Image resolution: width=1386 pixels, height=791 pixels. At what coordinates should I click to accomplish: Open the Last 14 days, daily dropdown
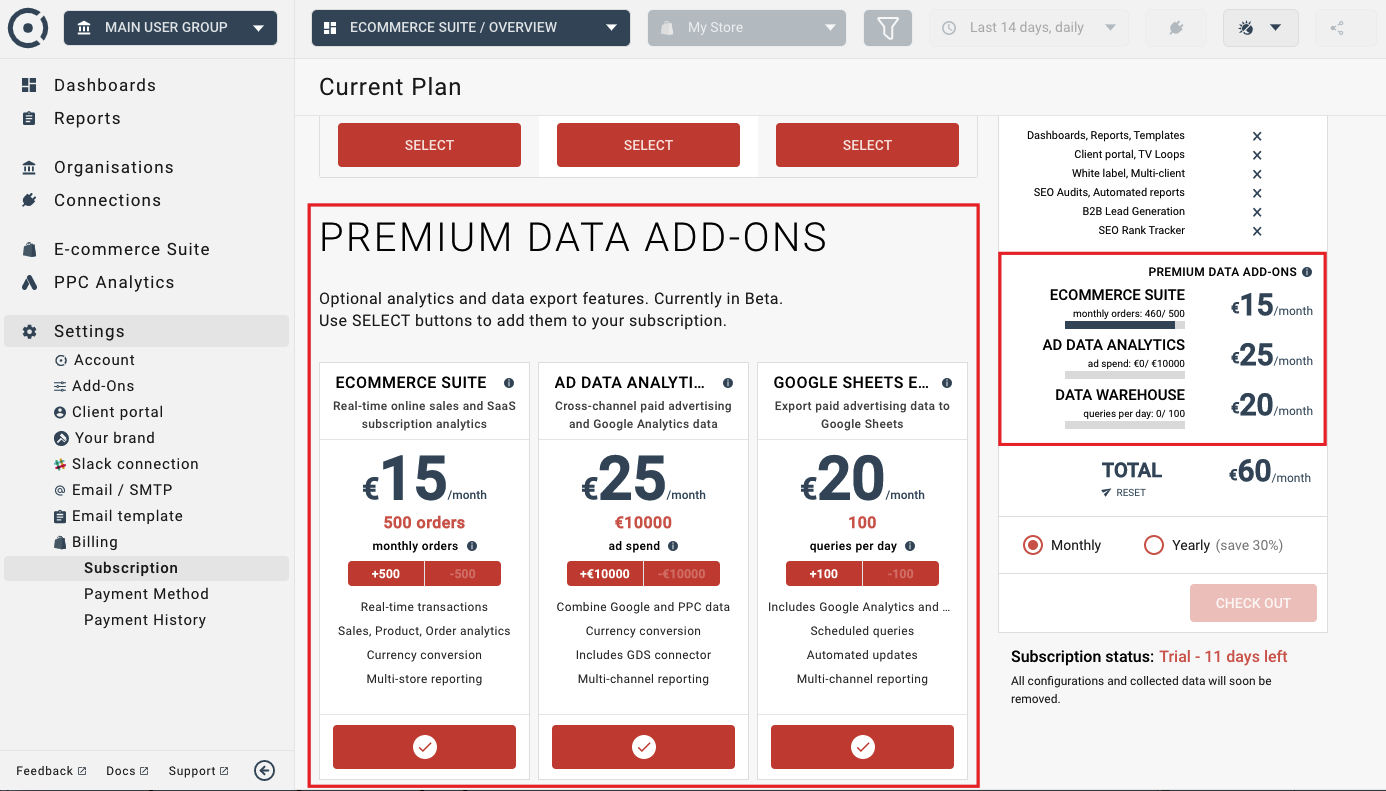coord(1029,28)
